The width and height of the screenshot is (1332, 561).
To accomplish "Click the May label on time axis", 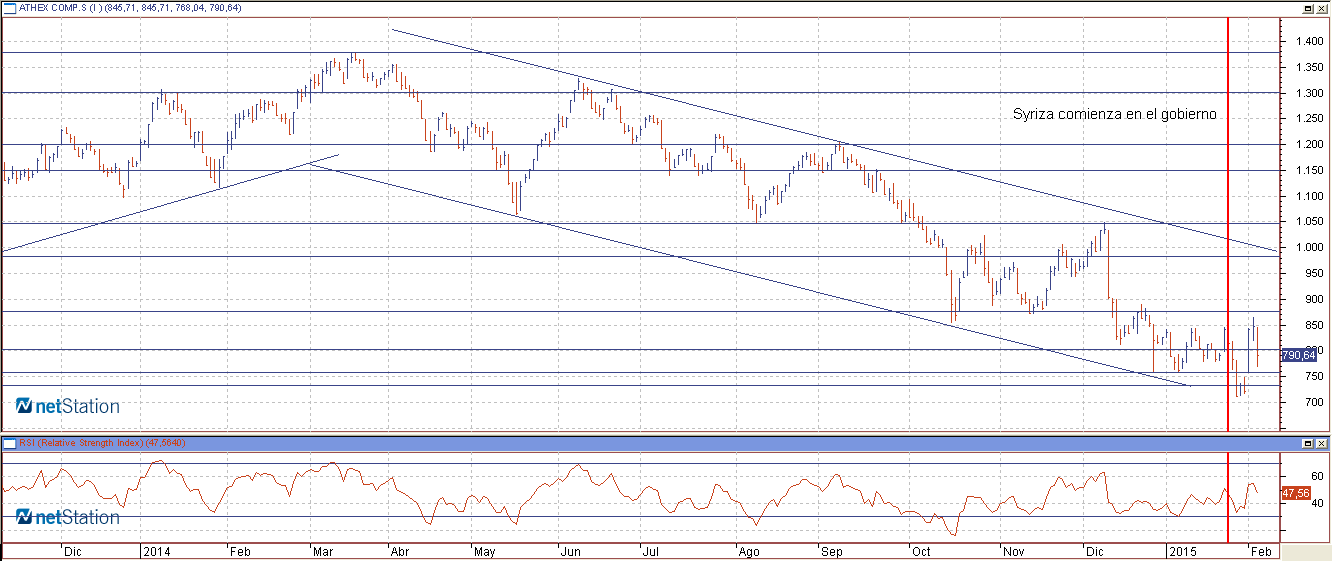I will (485, 551).
